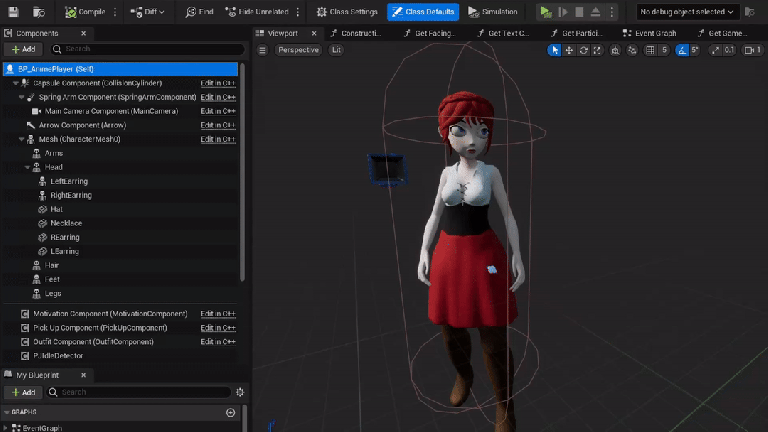
Task: Open the Get Text C... function tab
Action: [504, 33]
